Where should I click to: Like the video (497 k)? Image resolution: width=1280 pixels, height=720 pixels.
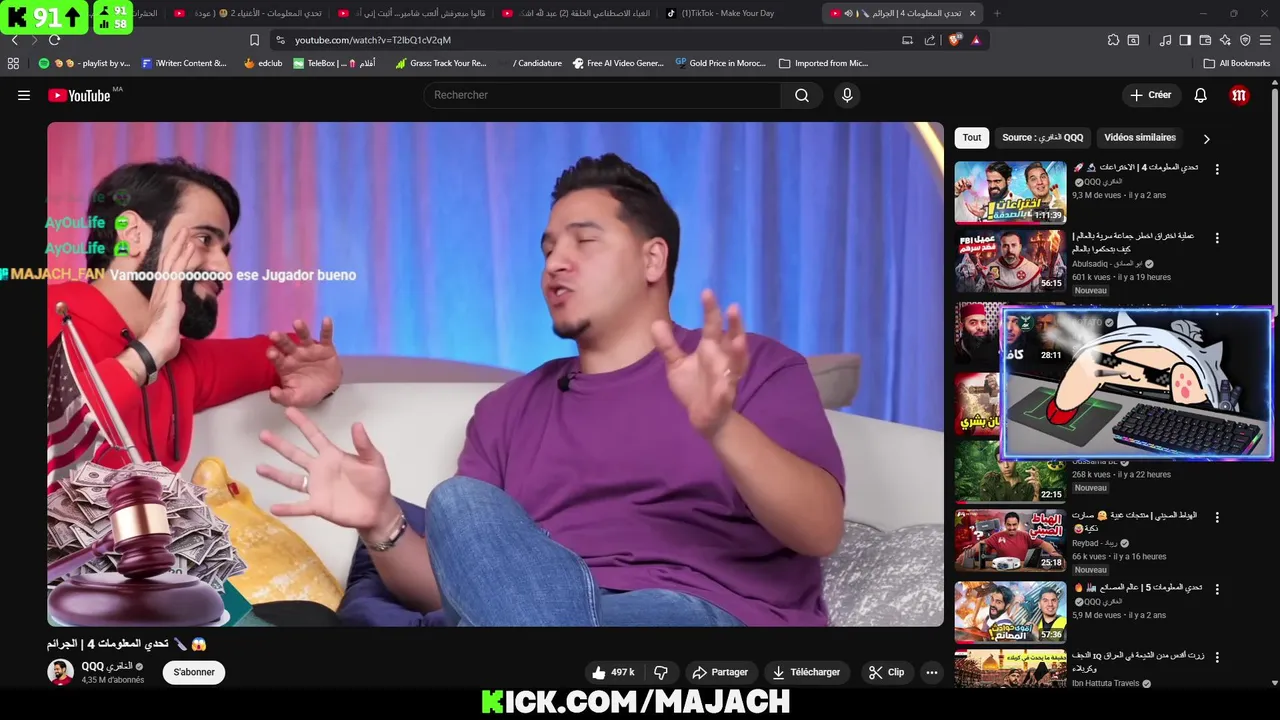point(613,672)
